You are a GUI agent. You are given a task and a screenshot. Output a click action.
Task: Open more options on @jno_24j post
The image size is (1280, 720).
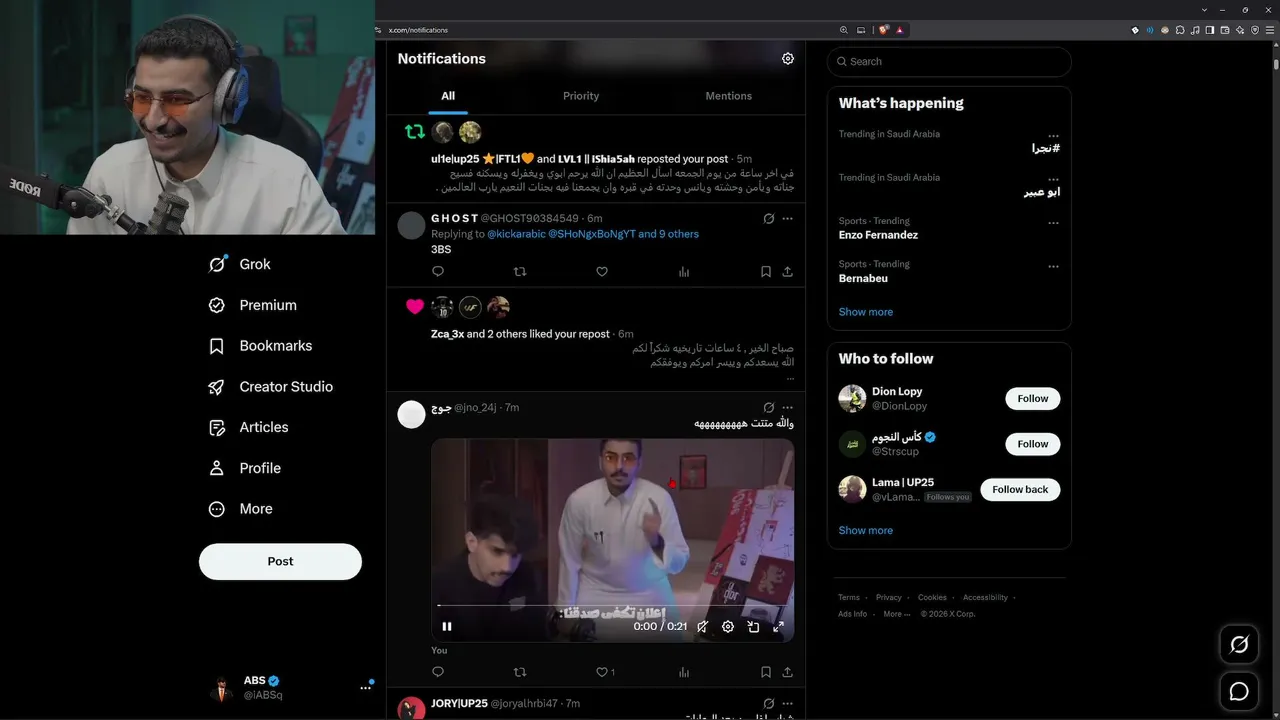click(788, 408)
